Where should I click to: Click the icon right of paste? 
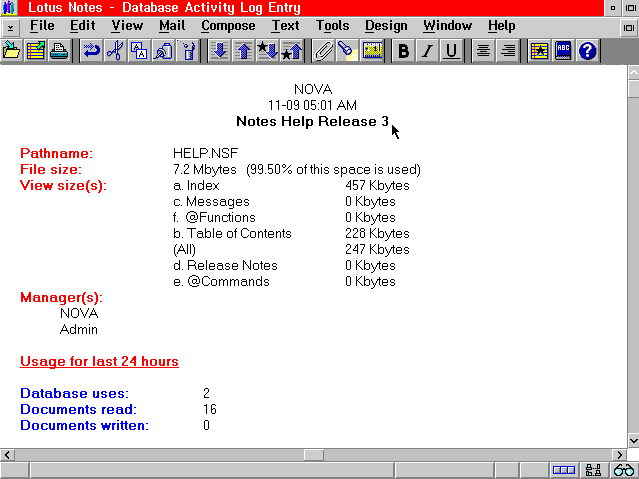187,51
